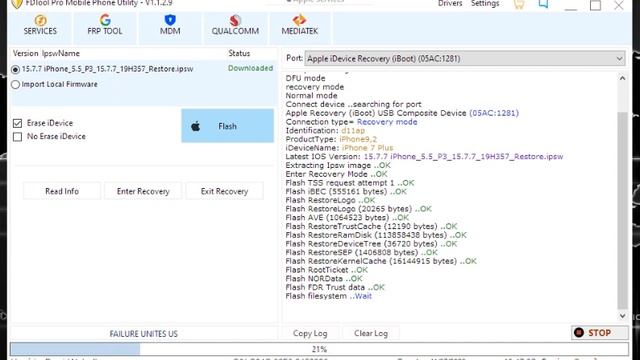Open the MEDIATEK icon
Image resolution: width=640 pixels, height=360 pixels.
click(299, 20)
